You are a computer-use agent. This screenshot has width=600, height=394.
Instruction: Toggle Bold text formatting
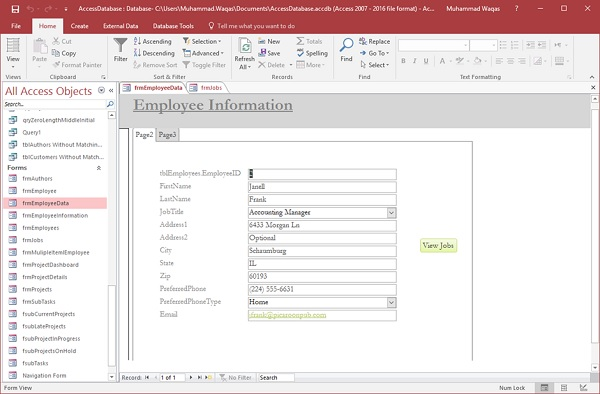tap(403, 61)
